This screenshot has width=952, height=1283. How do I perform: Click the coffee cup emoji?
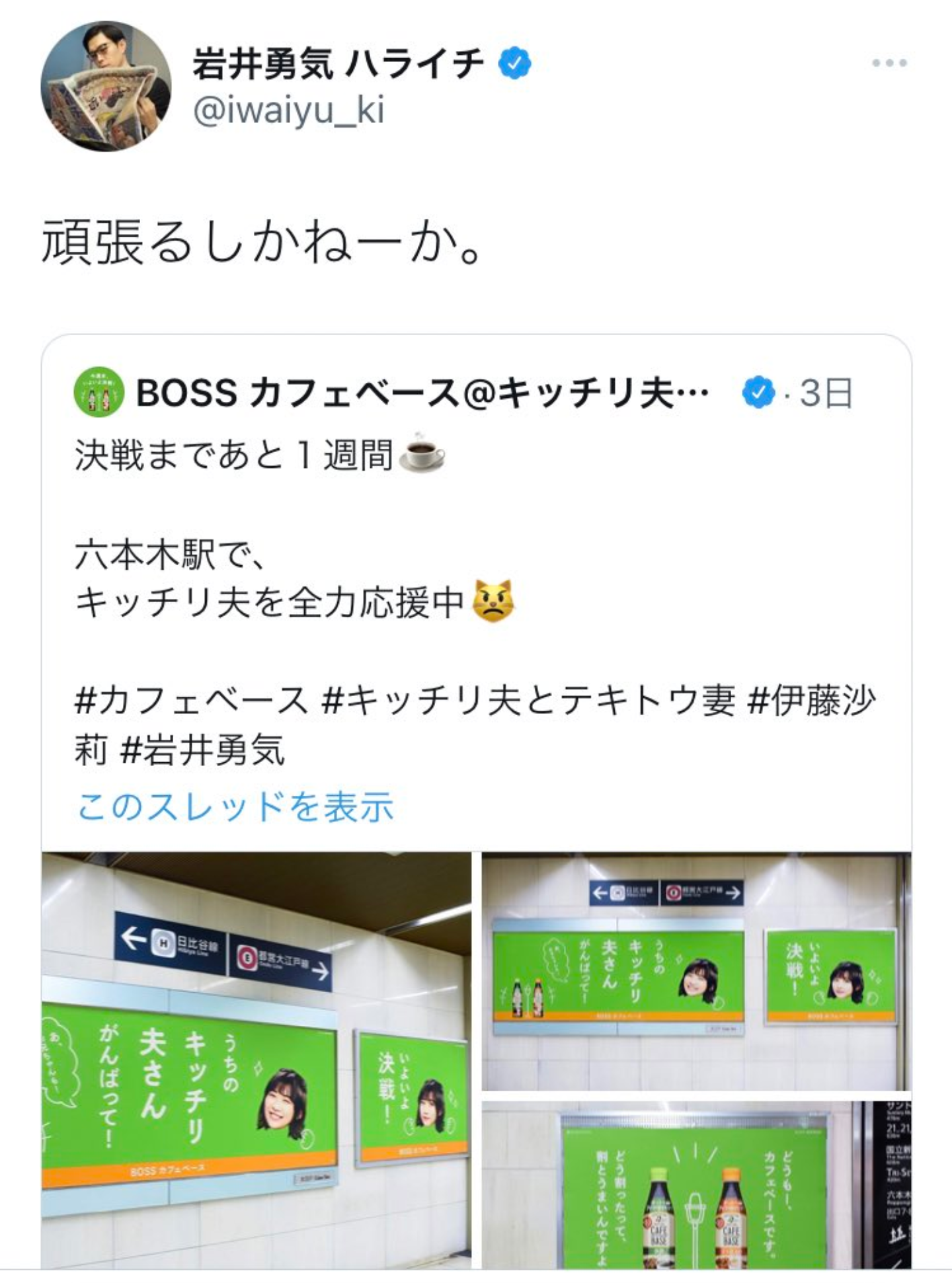coord(422,455)
